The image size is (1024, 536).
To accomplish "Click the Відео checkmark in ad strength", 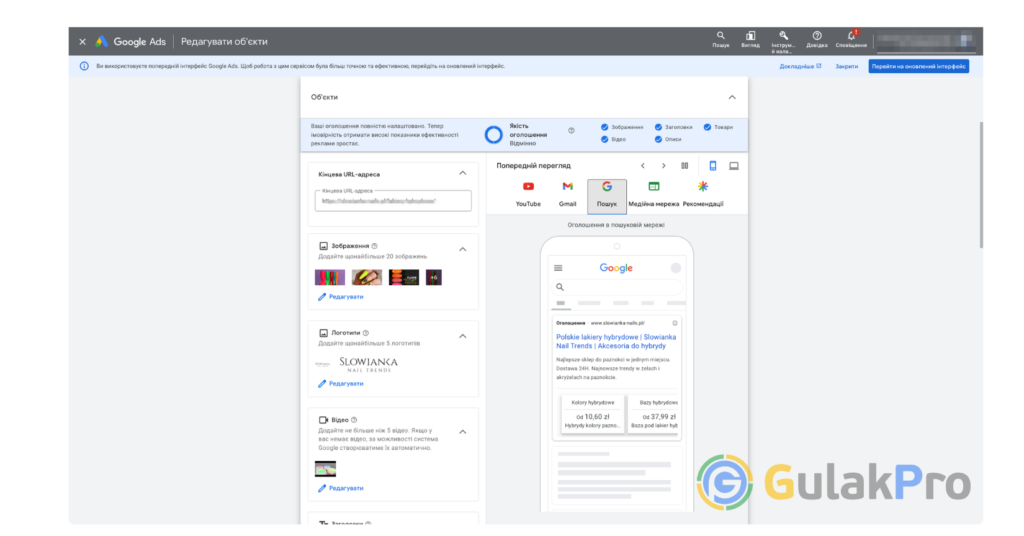I will click(x=604, y=139).
